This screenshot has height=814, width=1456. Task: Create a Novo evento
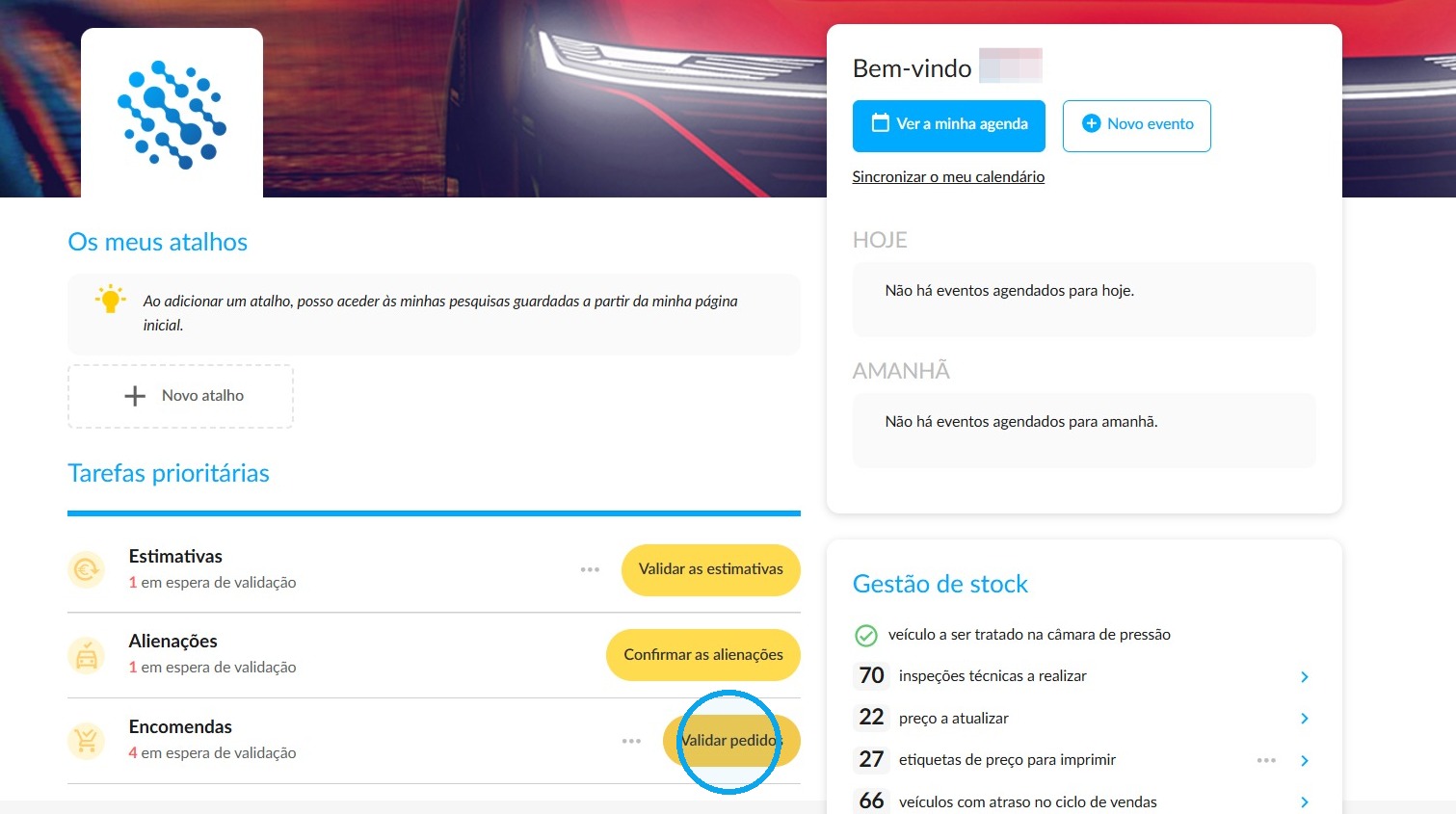point(1137,125)
